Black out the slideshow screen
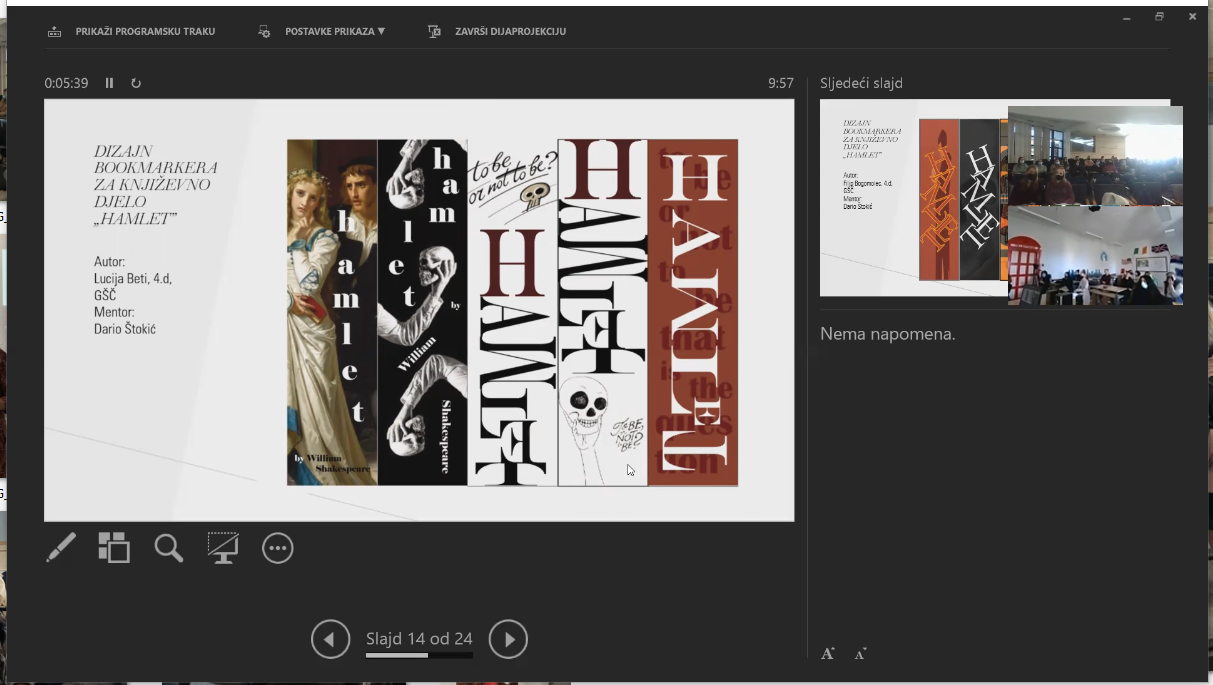1213x685 pixels. click(x=222, y=548)
